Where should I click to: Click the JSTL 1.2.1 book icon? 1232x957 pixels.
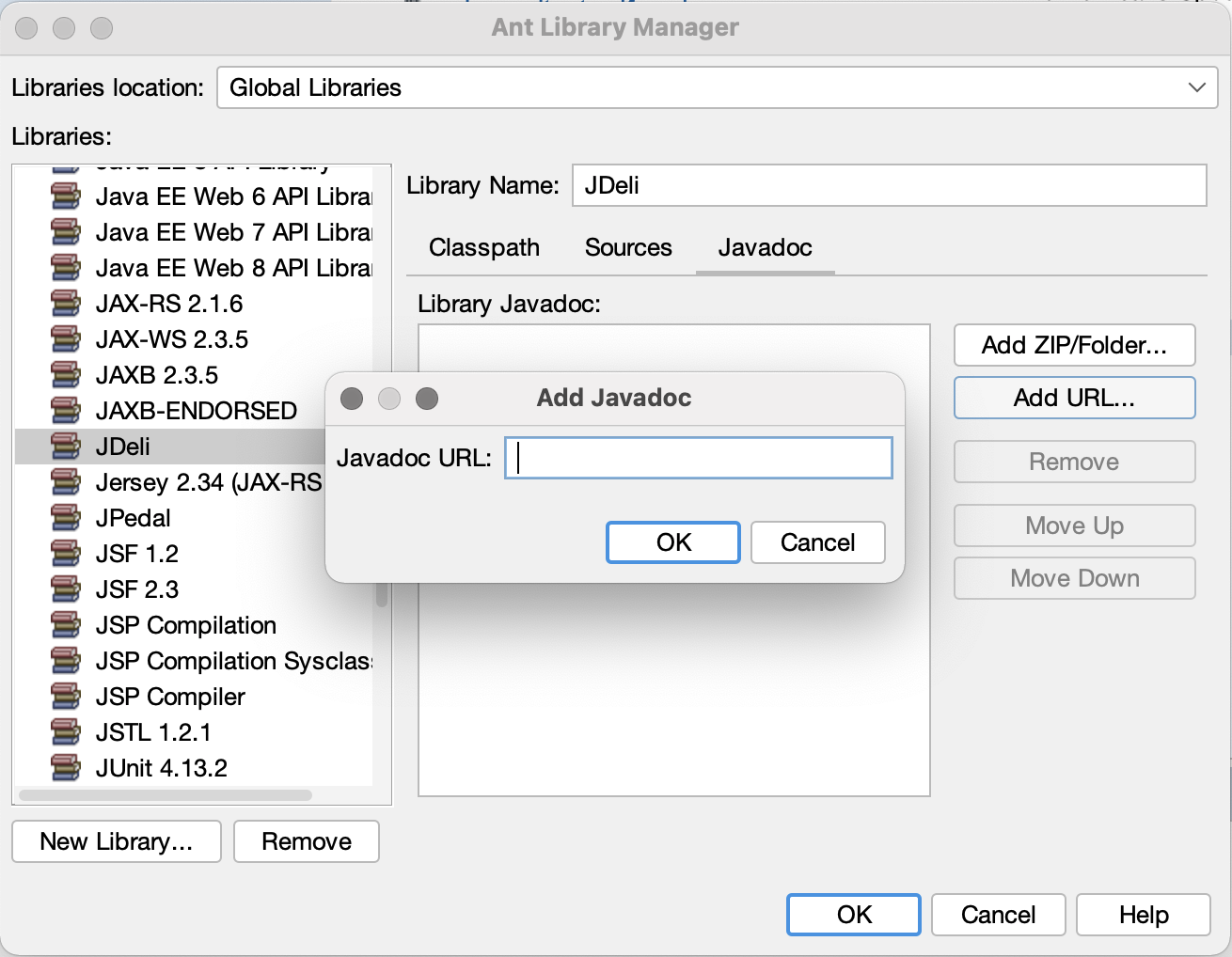point(66,732)
